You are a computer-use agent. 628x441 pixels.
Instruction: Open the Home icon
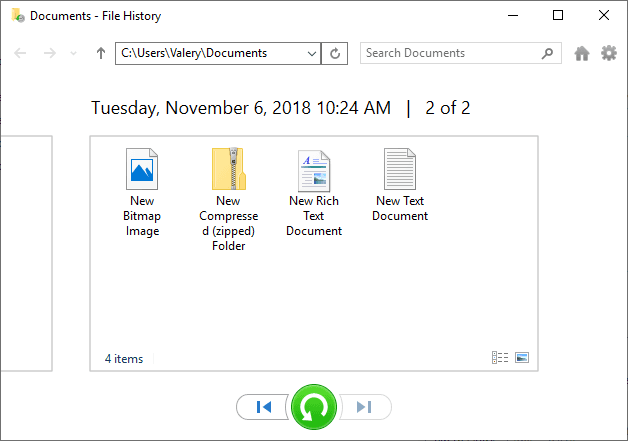pyautogui.click(x=582, y=53)
